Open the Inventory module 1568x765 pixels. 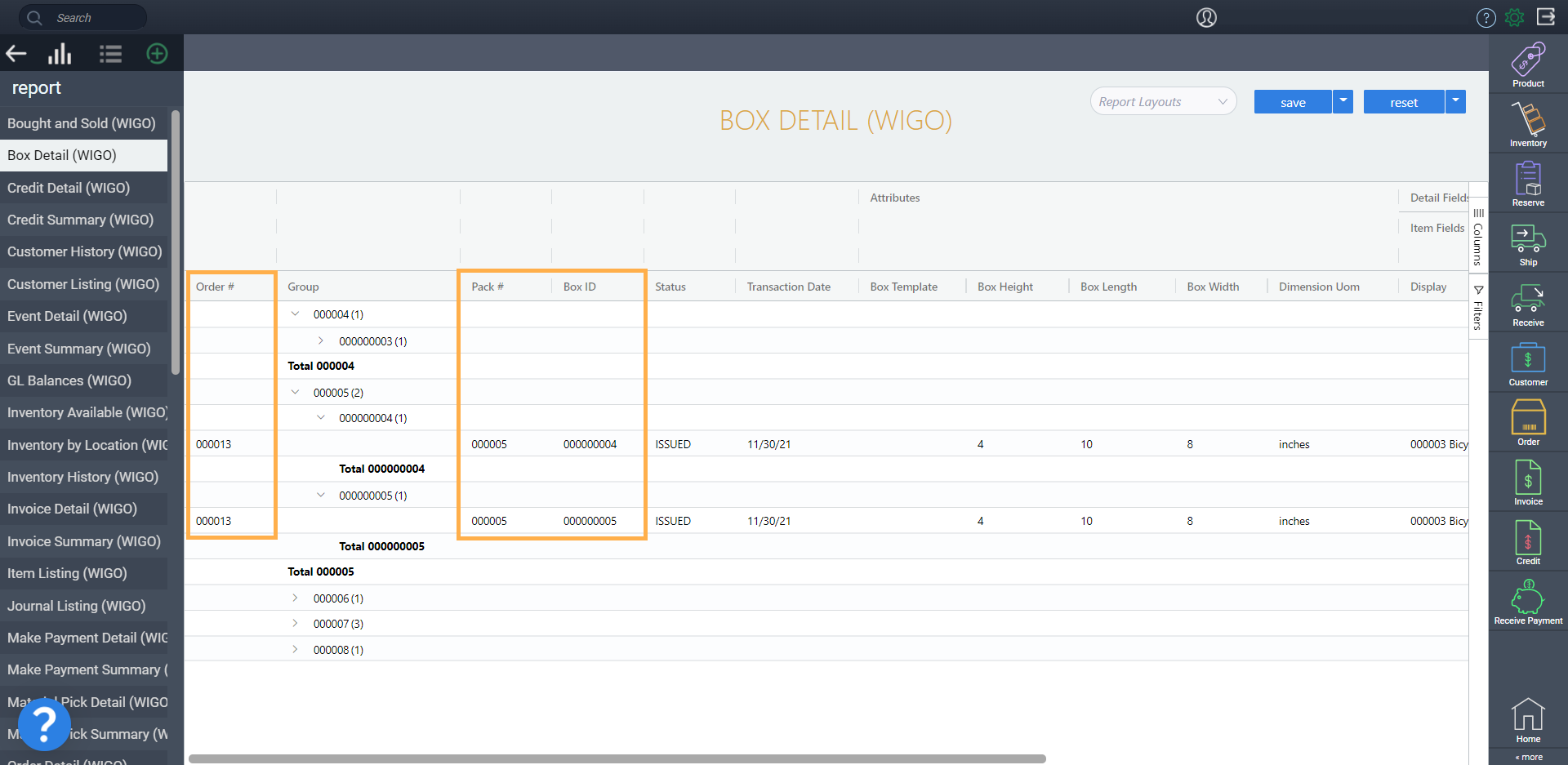coord(1528,124)
